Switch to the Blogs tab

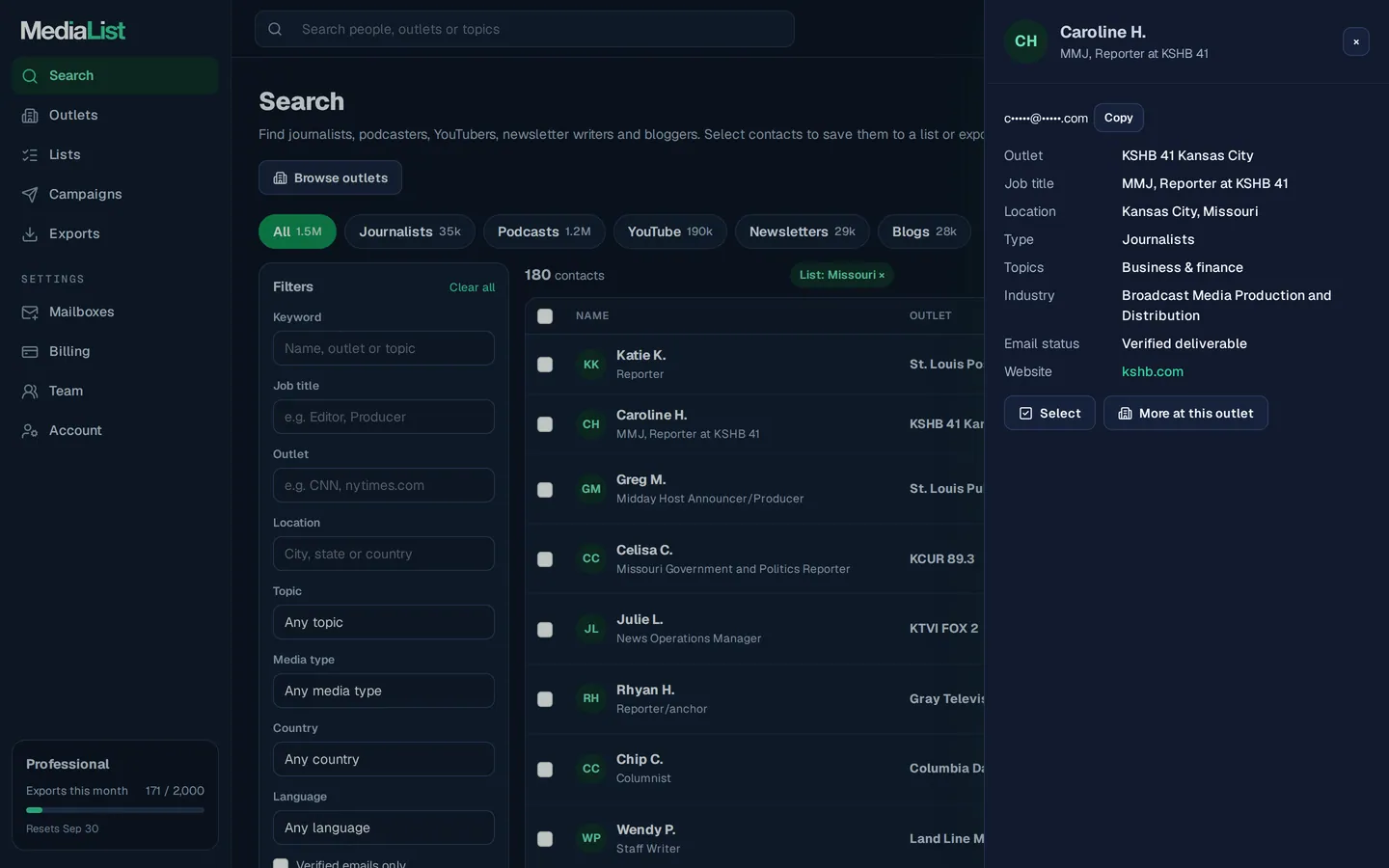tap(924, 231)
